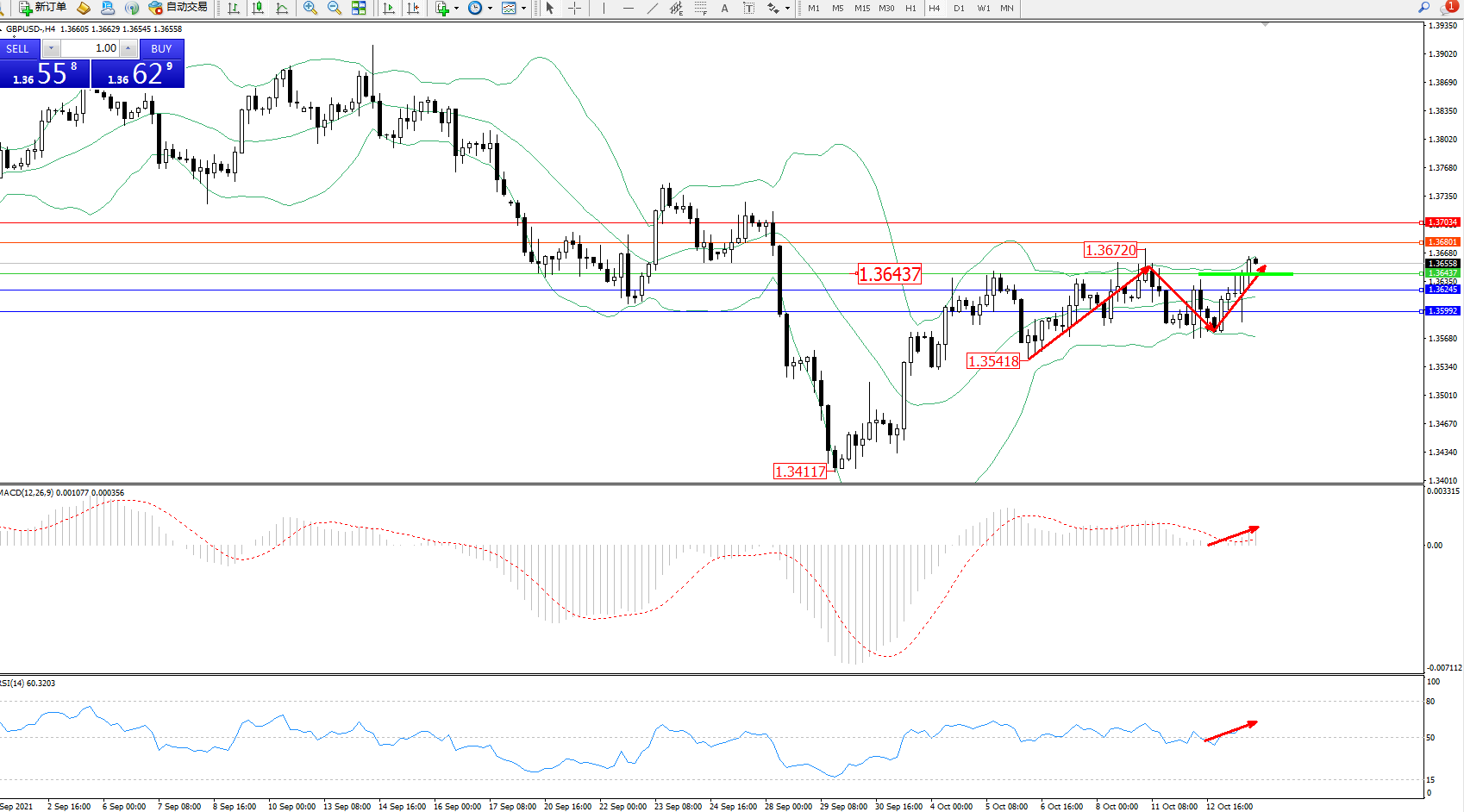
Task: Click the blue SELL button
Action: pos(18,48)
